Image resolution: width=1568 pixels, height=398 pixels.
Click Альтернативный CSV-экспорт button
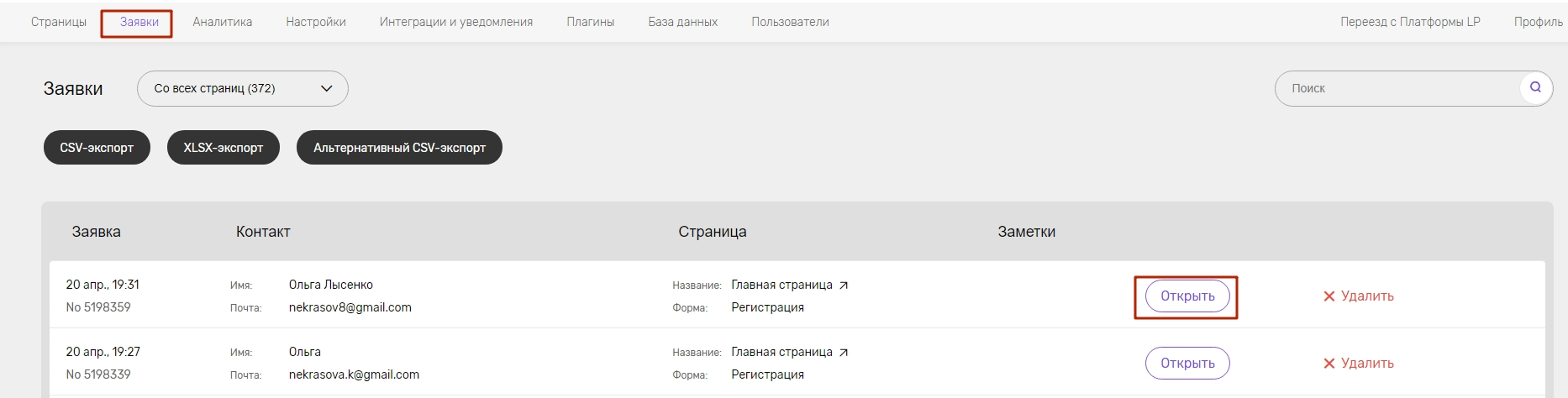point(399,148)
